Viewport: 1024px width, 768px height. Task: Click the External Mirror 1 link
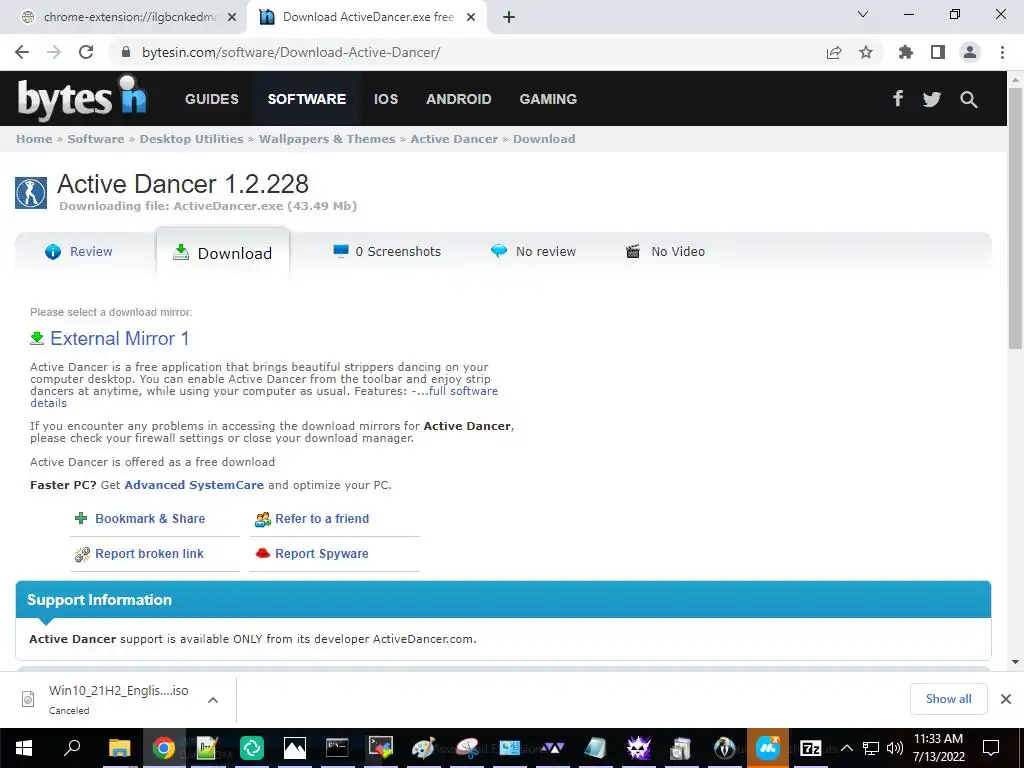pyautogui.click(x=120, y=338)
